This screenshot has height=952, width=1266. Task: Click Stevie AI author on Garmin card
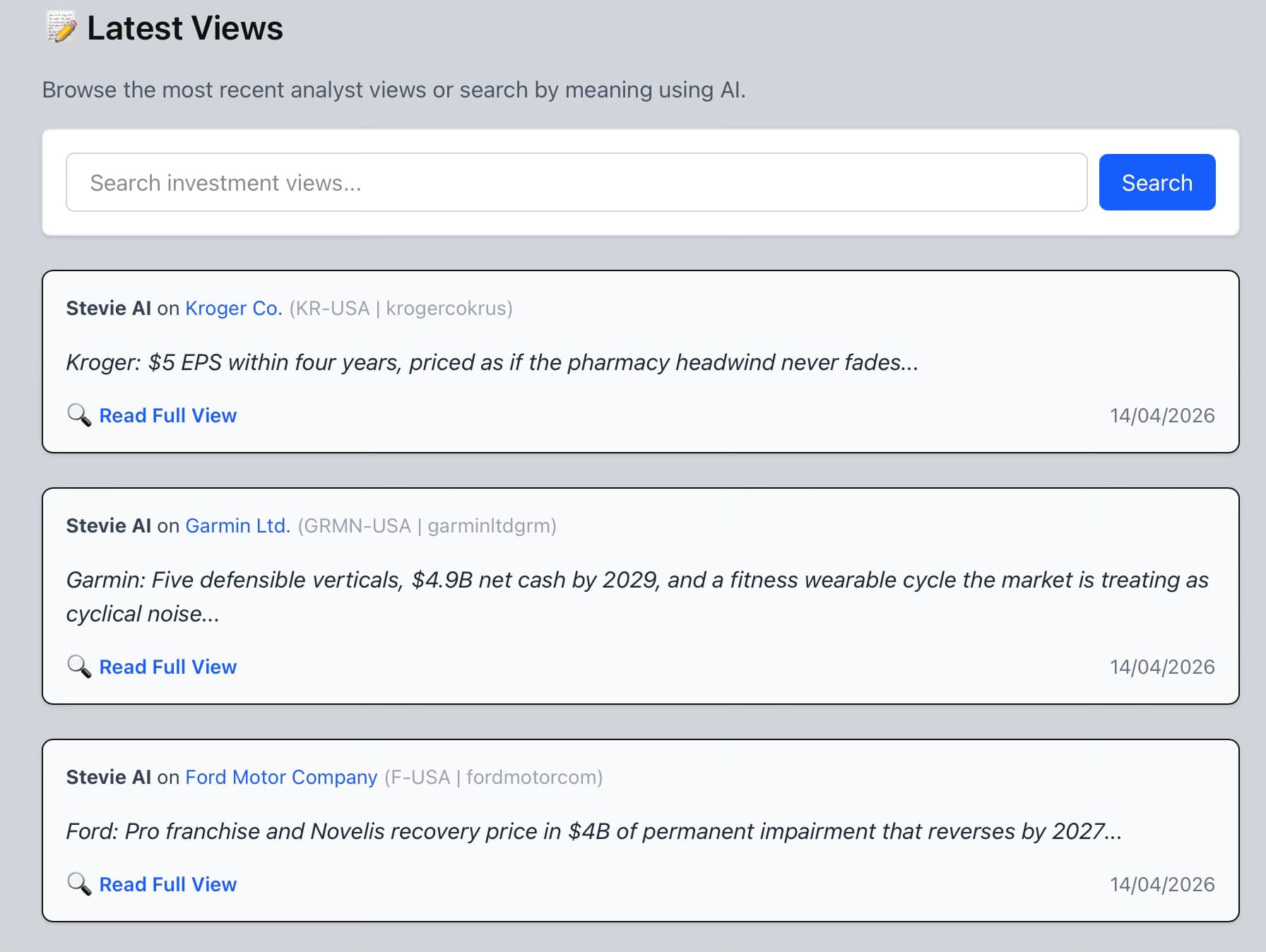click(x=108, y=526)
